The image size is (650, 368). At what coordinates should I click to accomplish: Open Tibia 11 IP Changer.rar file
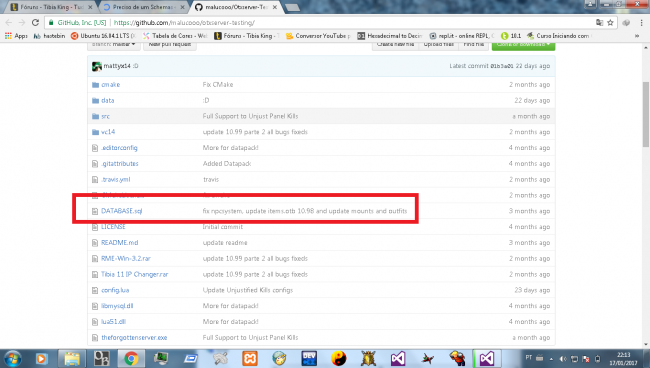click(x=134, y=274)
